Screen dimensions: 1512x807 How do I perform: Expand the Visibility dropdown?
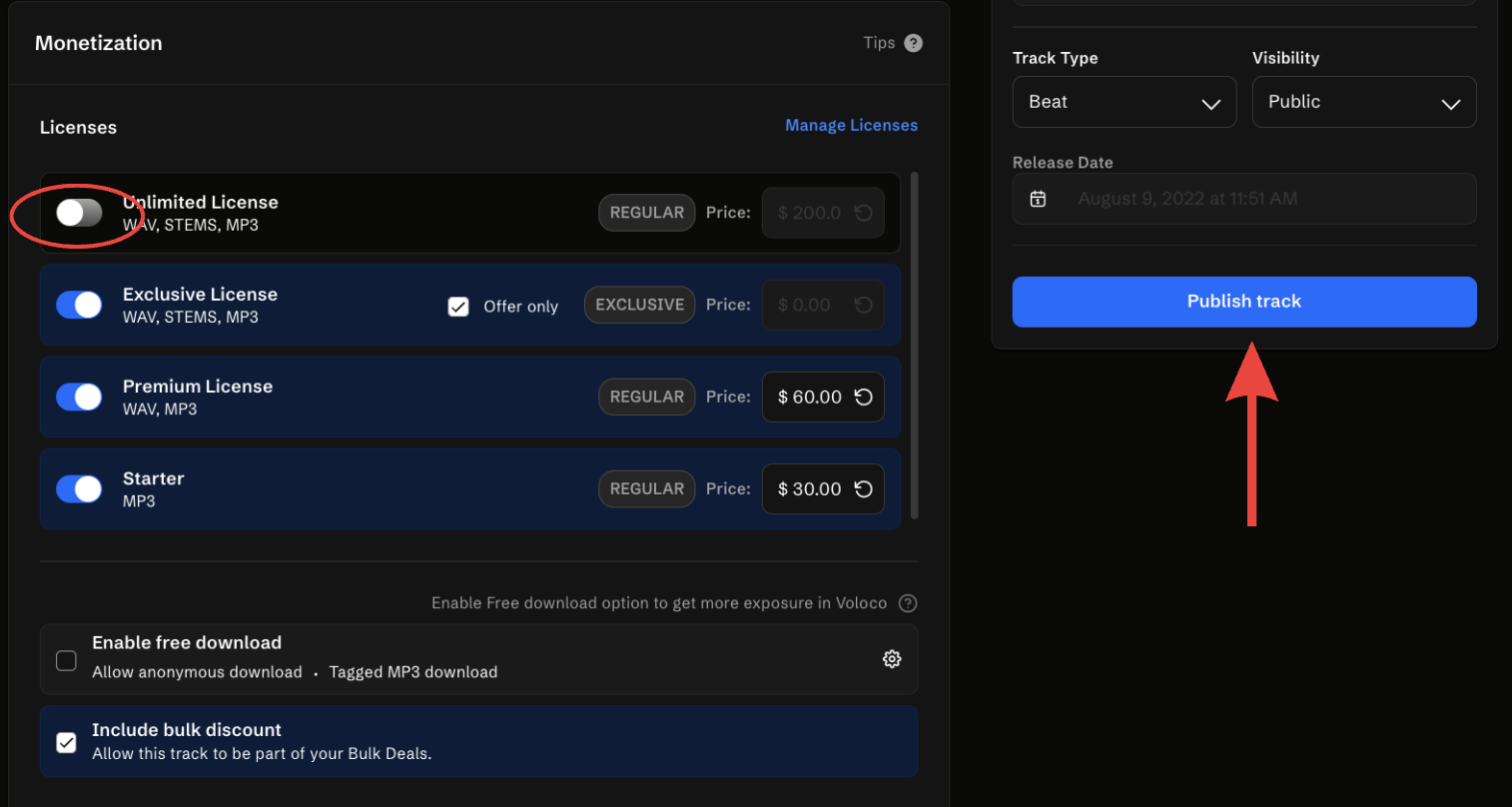click(x=1363, y=102)
